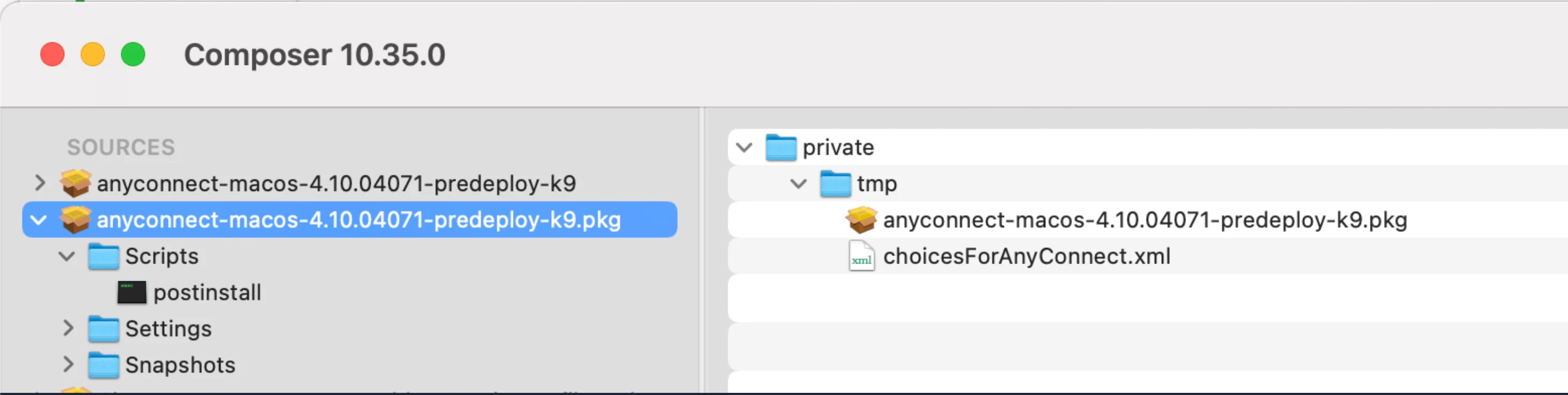Click the yellow minimize window button
Screen dimensions: 1568x395
click(x=92, y=54)
